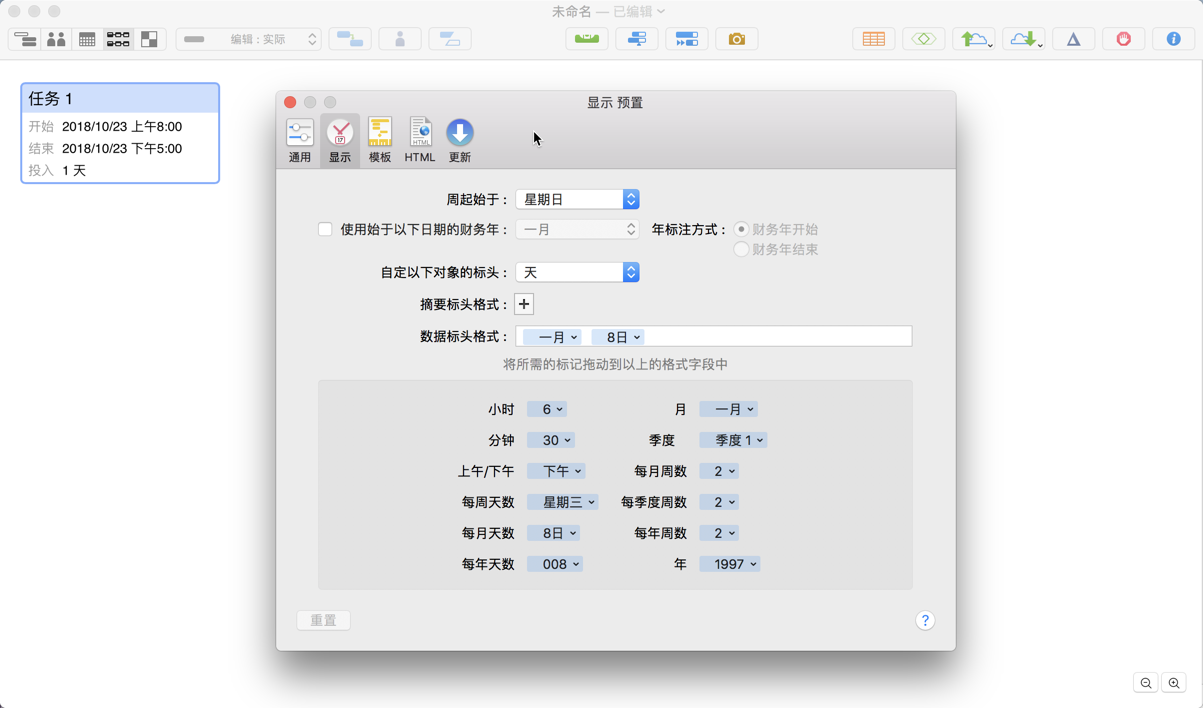Select the 财务年开始 radio button
This screenshot has width=1203, height=708.
click(741, 228)
